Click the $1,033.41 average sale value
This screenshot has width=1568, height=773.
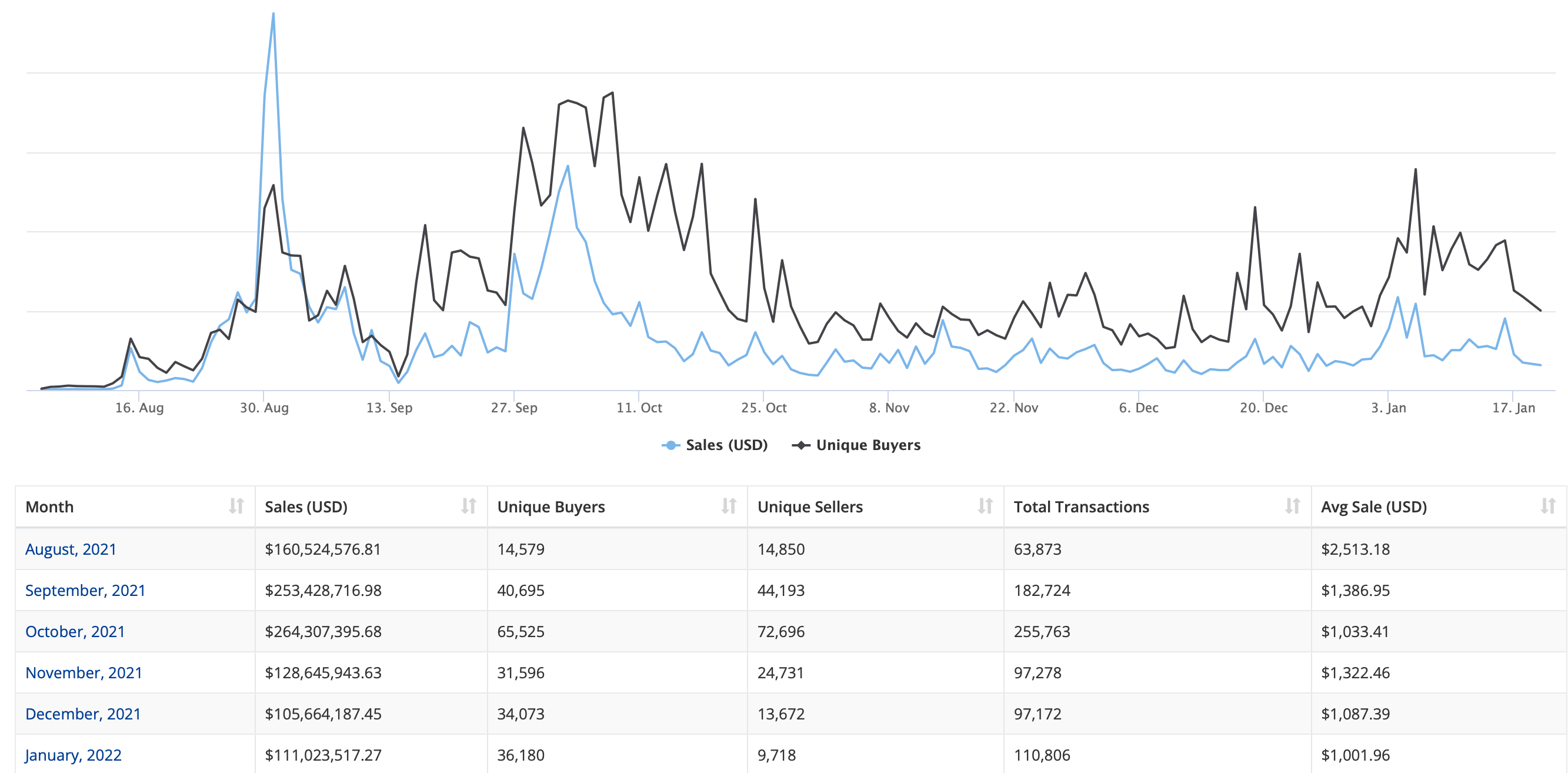(1356, 631)
